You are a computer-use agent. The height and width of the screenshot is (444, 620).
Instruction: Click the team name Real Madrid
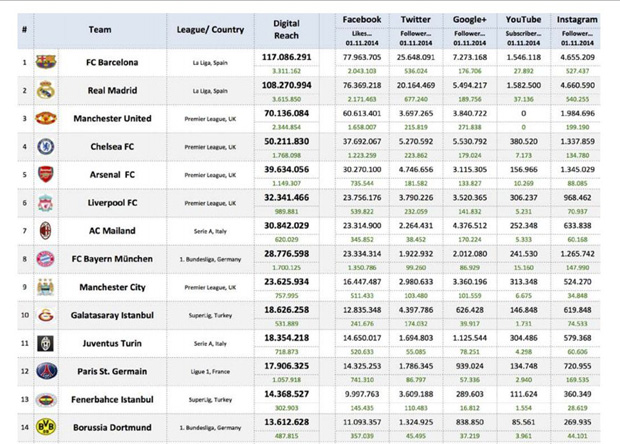coord(112,91)
